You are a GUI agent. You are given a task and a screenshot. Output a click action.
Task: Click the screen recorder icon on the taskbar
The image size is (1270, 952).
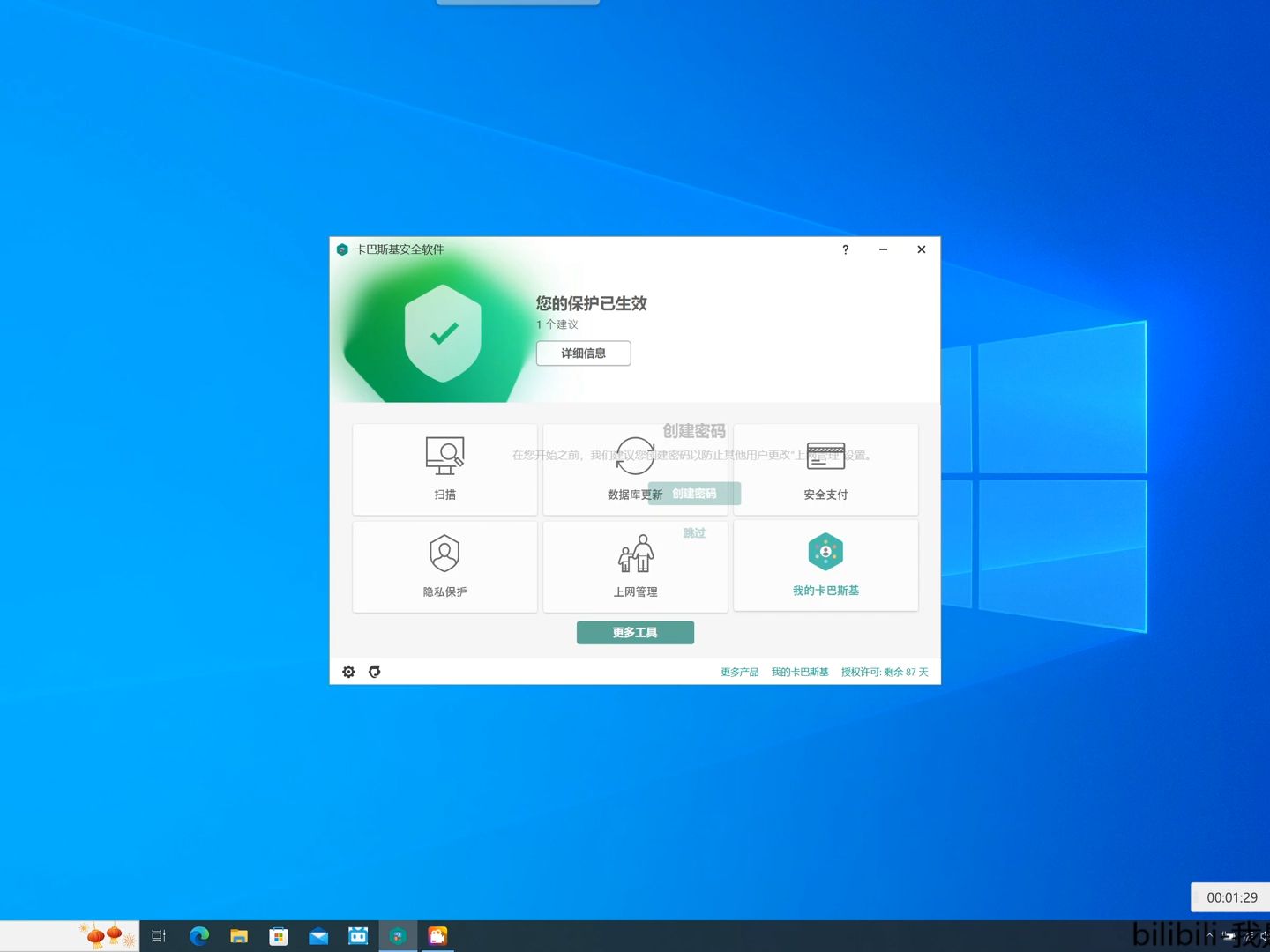pyautogui.click(x=437, y=936)
